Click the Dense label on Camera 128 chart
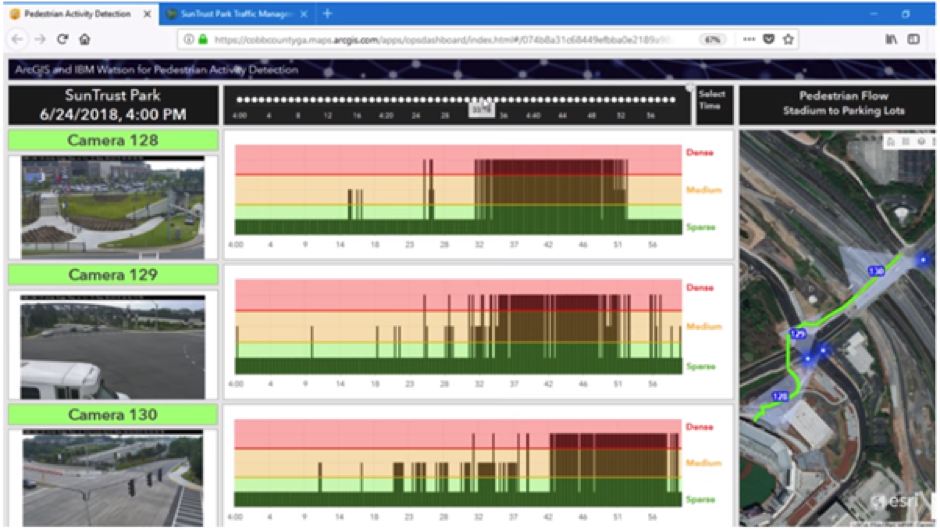The width and height of the screenshot is (940, 530). pyautogui.click(x=700, y=152)
